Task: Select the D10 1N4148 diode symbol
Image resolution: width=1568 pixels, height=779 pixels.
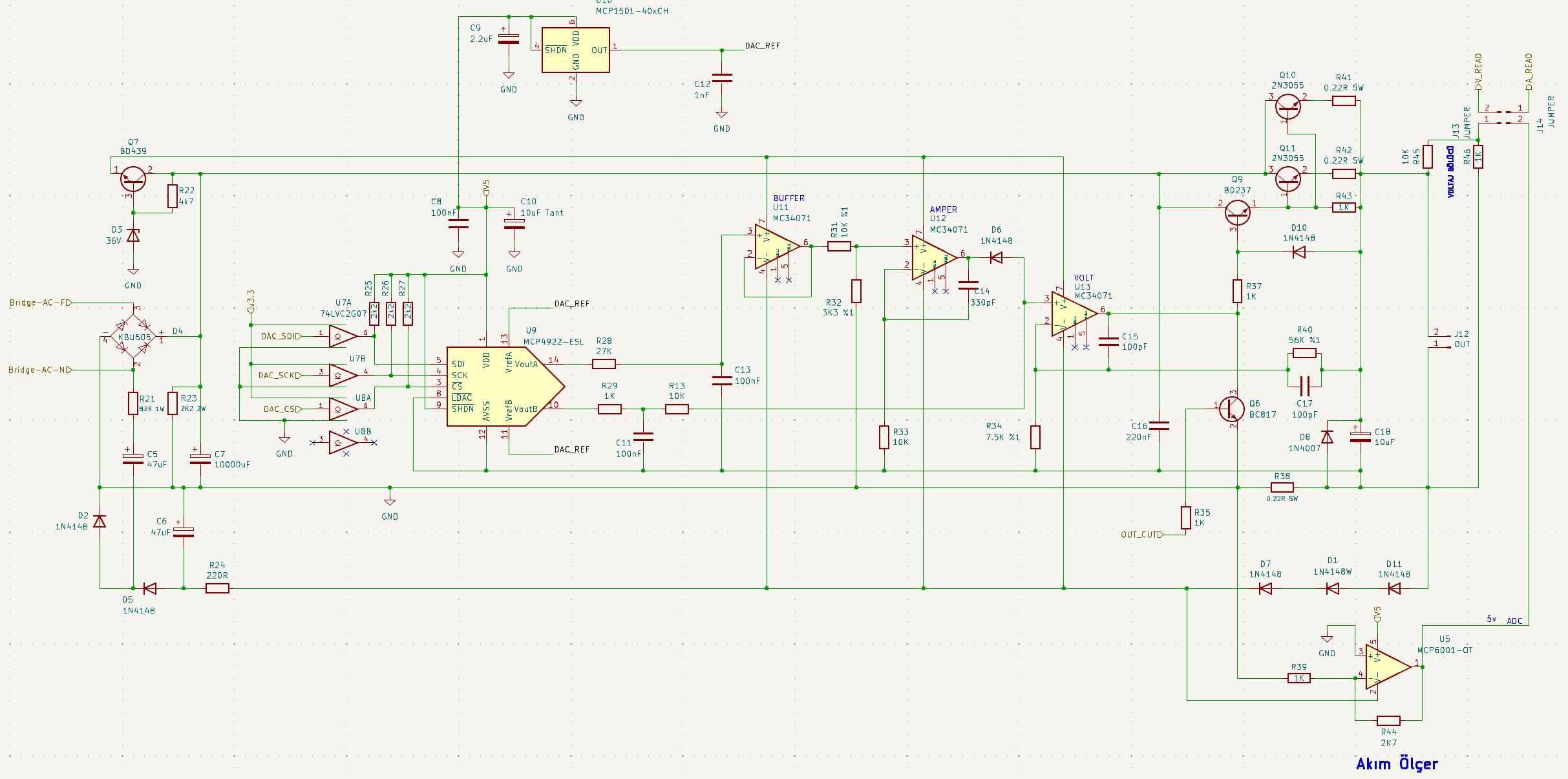Action: click(1298, 252)
